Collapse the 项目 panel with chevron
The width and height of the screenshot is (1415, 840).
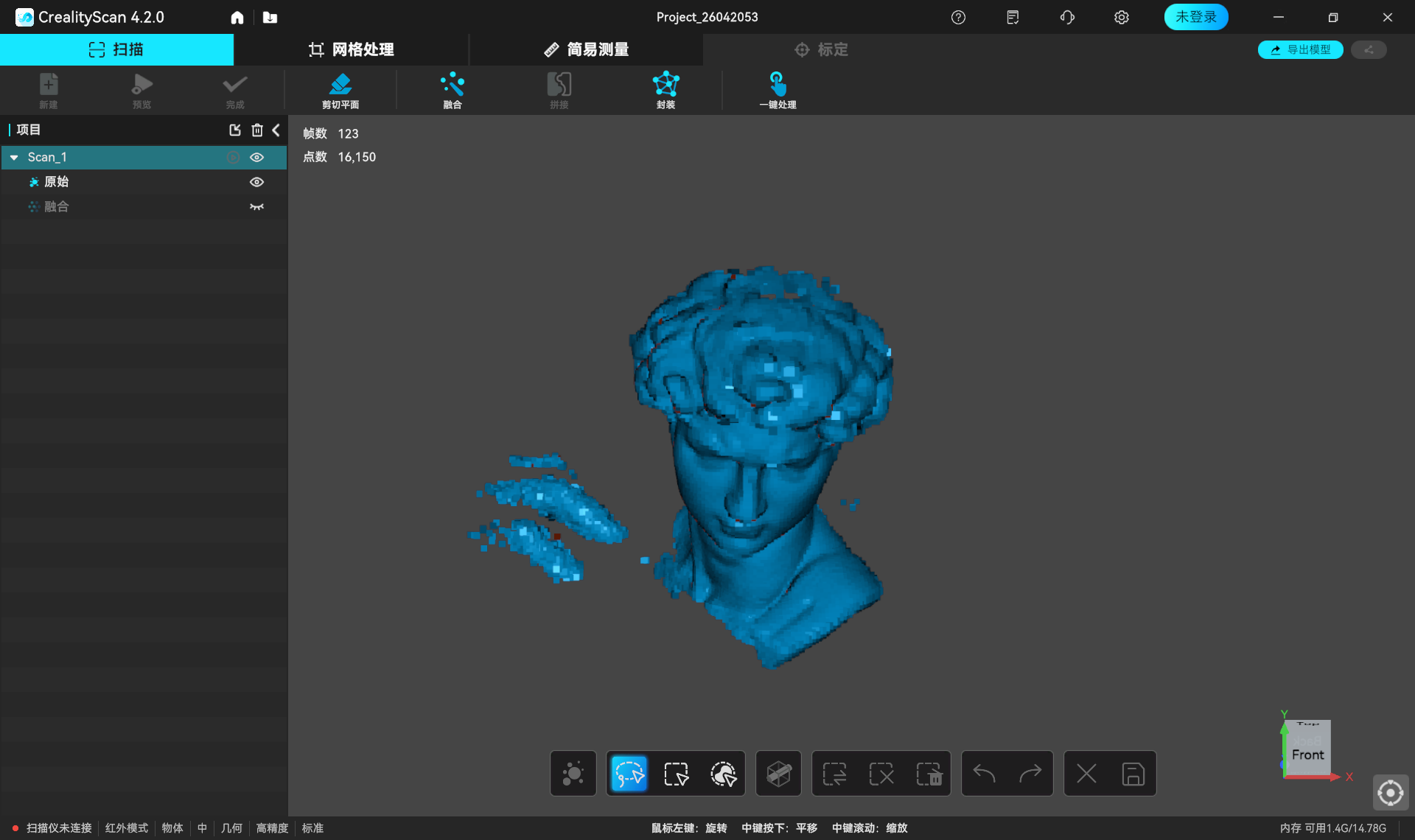(276, 130)
